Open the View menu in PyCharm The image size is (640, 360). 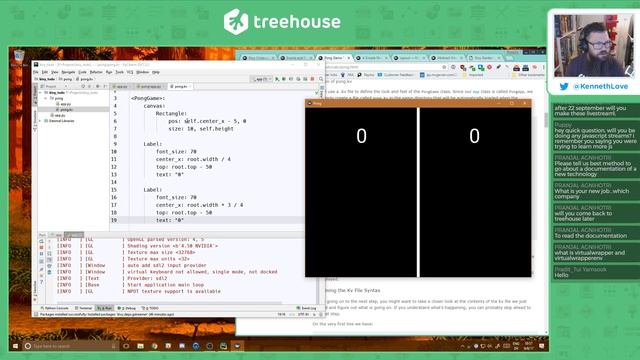pos(55,72)
